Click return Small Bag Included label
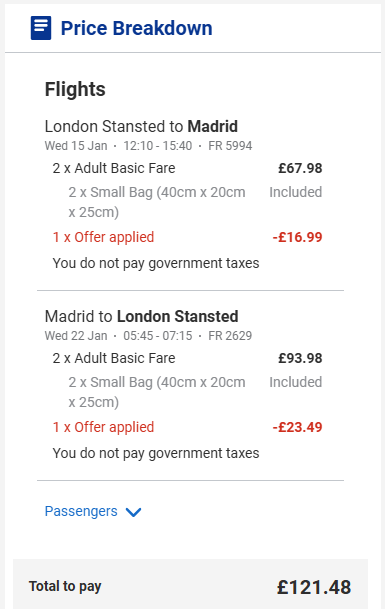The width and height of the screenshot is (385, 609). [x=296, y=382]
